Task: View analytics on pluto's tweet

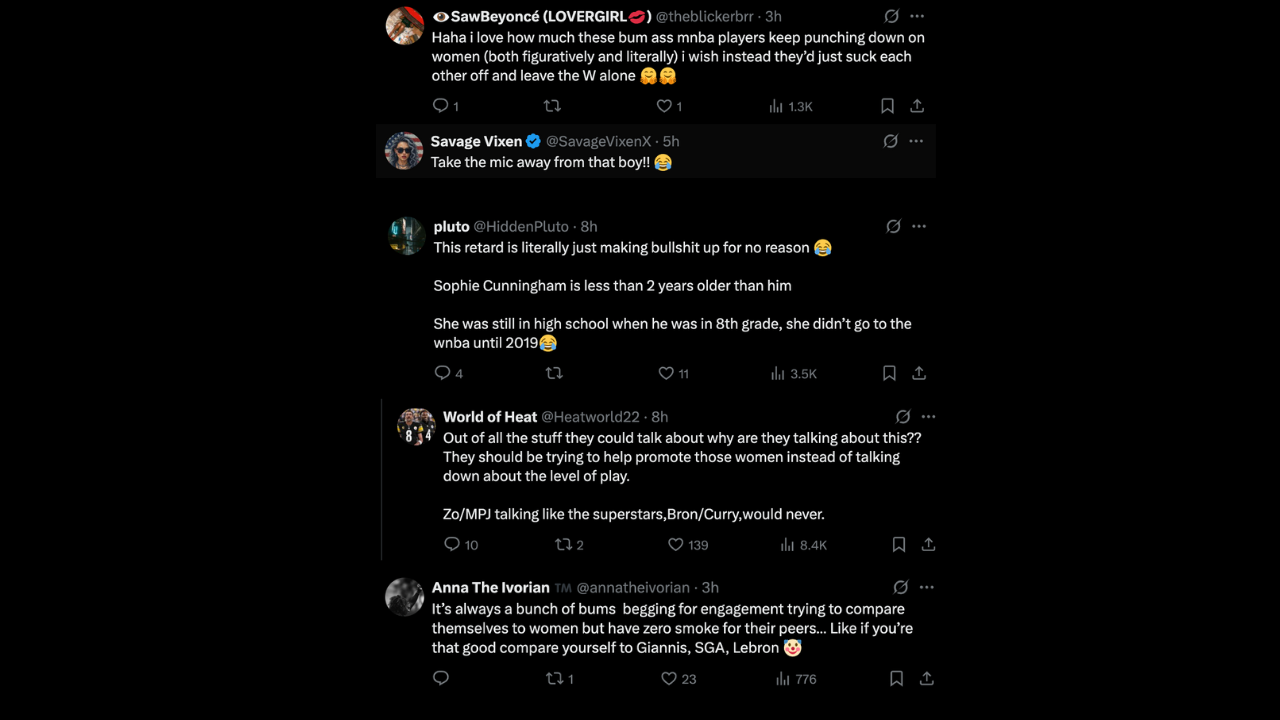Action: [x=779, y=373]
